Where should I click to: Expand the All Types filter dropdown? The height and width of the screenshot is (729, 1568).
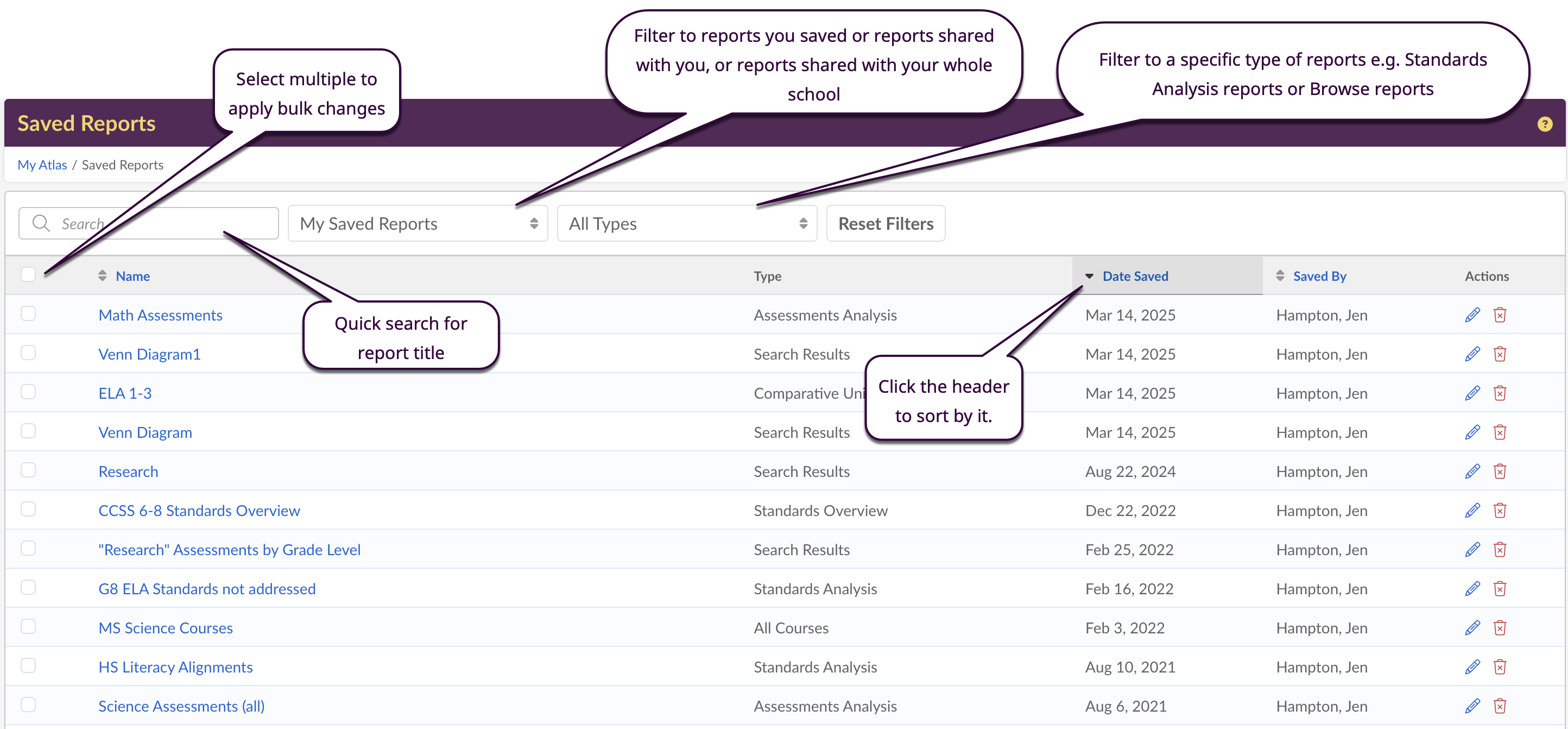click(687, 223)
